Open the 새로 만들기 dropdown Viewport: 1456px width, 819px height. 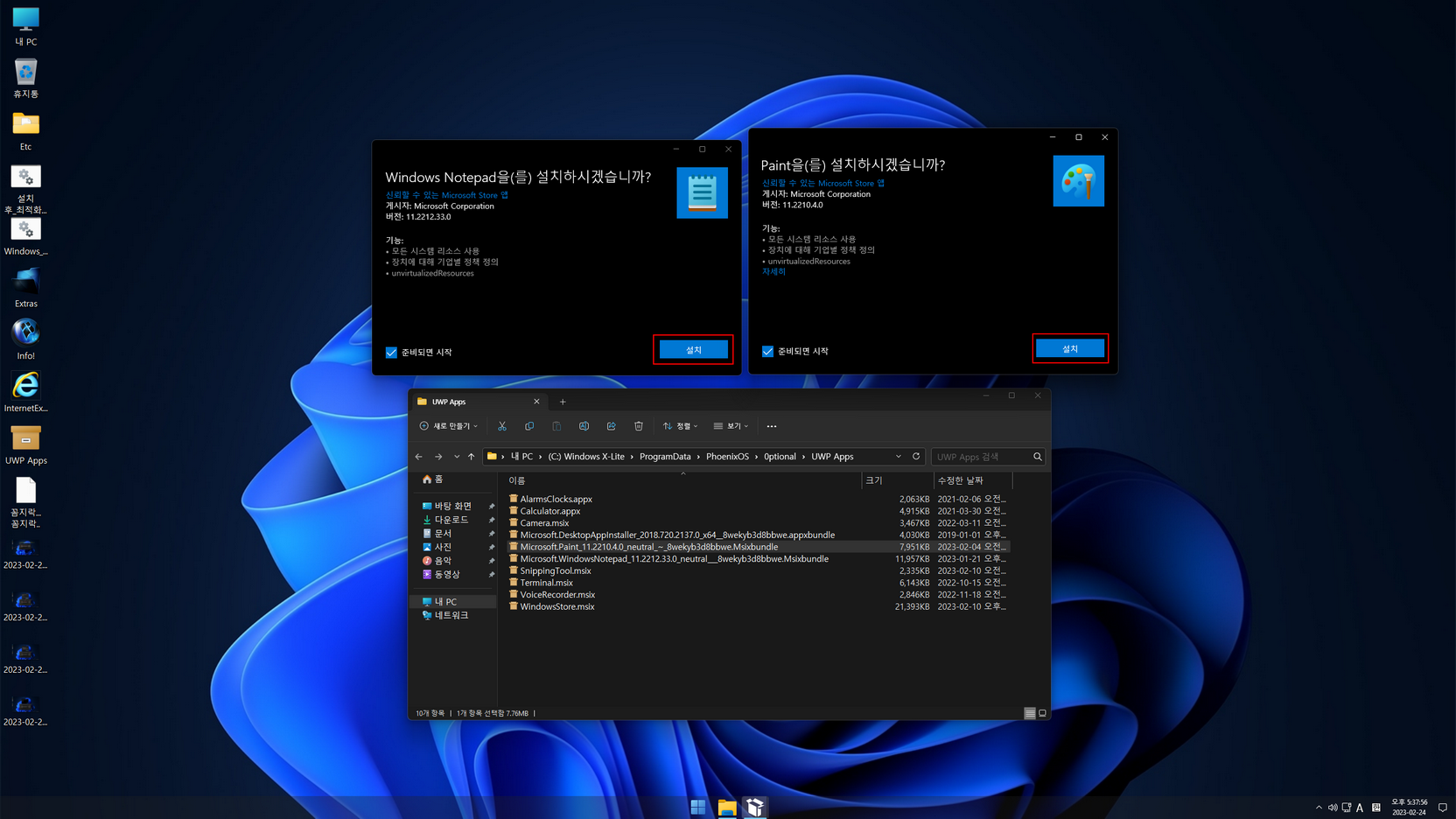(449, 426)
